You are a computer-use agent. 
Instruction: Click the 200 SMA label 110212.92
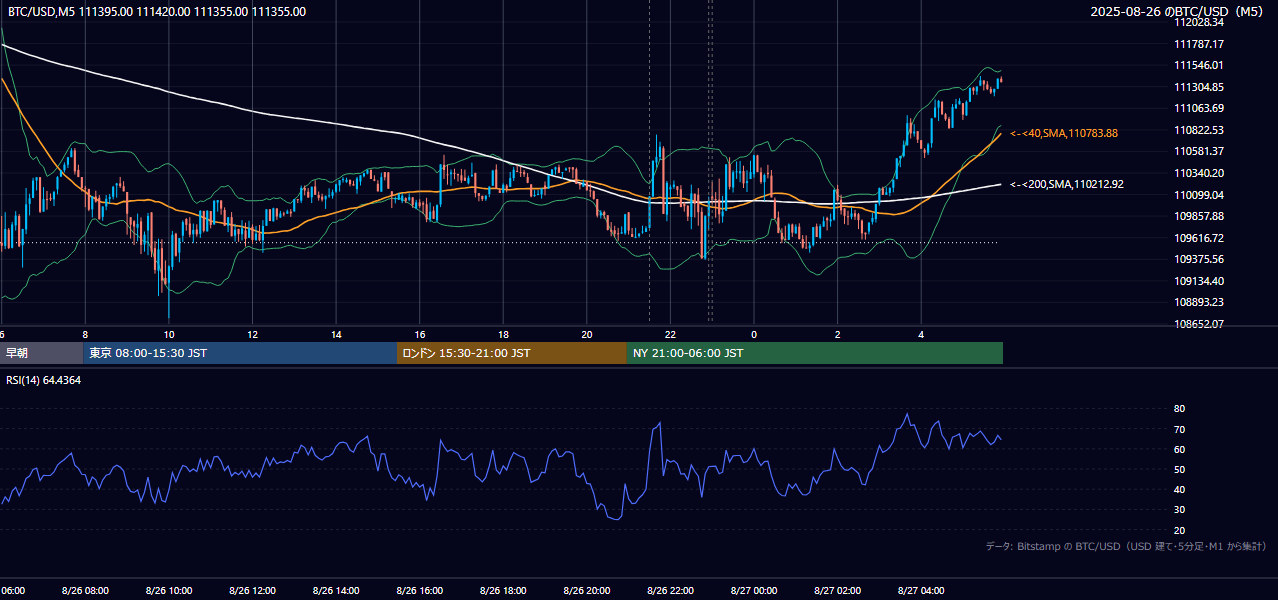pos(1067,184)
